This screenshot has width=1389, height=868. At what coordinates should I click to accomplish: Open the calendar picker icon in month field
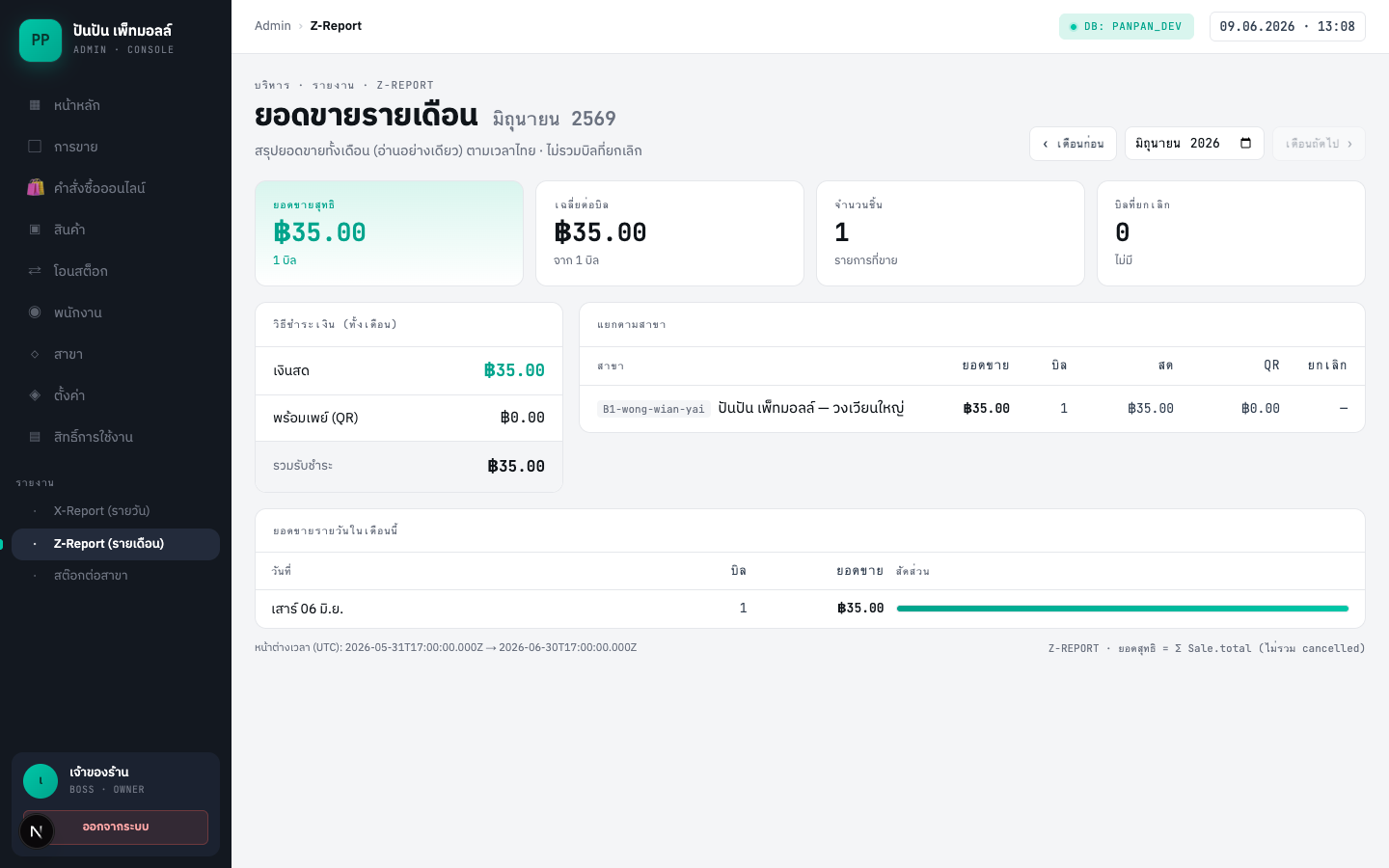[1245, 144]
